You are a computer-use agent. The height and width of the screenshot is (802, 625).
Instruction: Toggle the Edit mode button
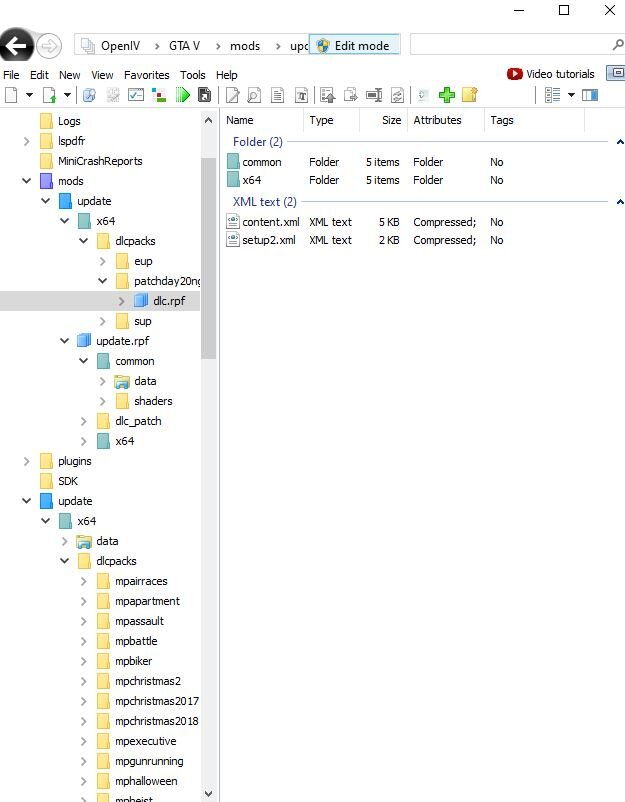[x=354, y=46]
